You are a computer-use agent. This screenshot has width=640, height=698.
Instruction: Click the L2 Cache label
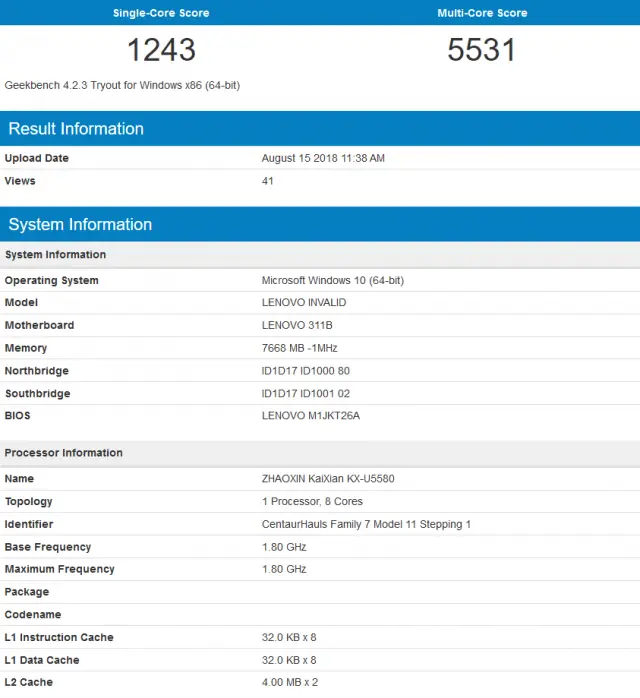tap(28, 682)
